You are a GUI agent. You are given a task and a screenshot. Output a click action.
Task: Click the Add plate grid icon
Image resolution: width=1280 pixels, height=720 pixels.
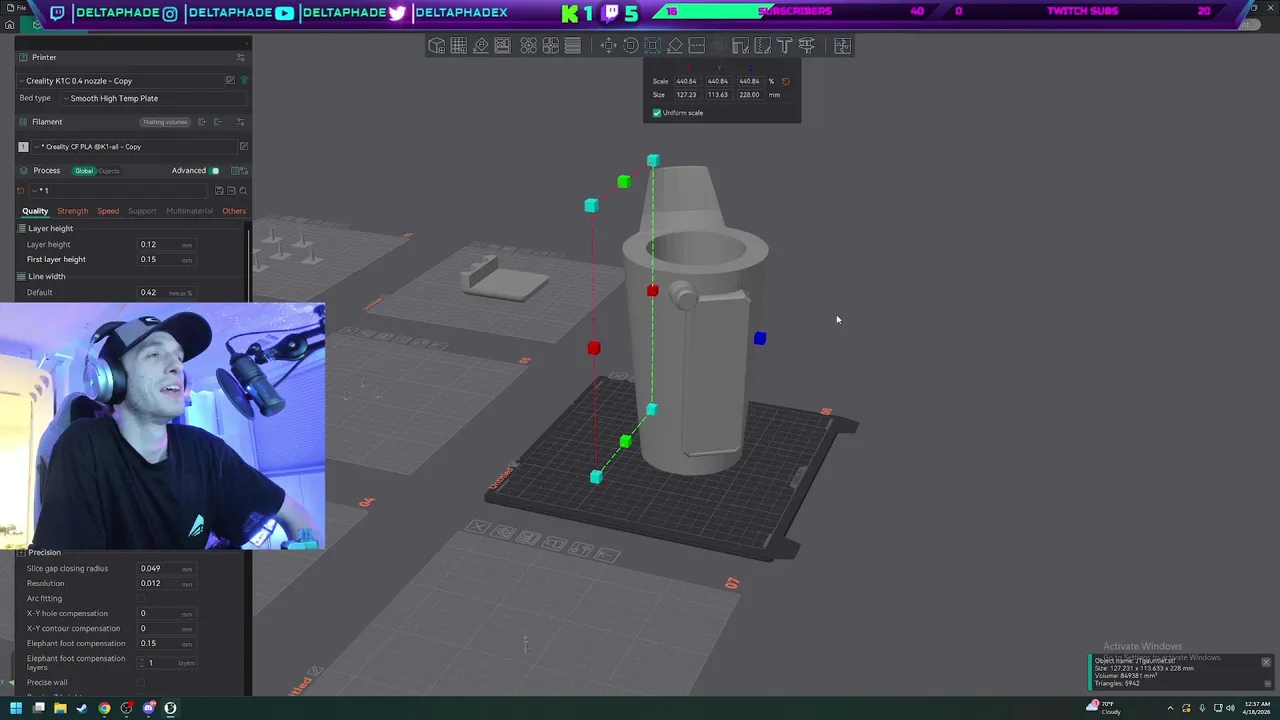coord(459,46)
